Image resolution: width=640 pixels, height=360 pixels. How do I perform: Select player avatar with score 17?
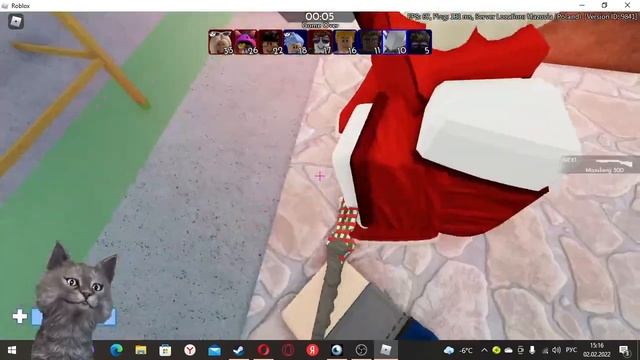(320, 42)
